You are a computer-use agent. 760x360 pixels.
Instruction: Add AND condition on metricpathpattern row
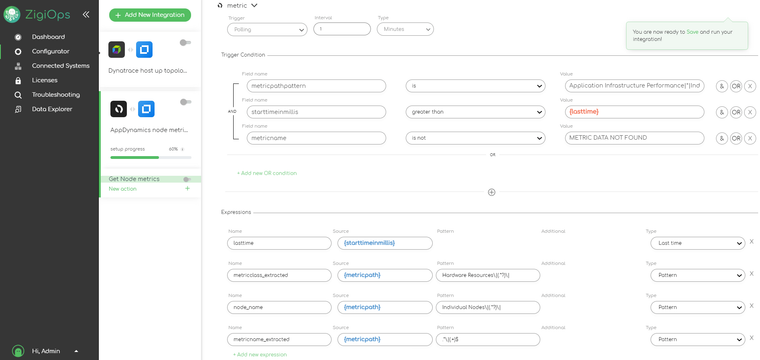tap(722, 86)
